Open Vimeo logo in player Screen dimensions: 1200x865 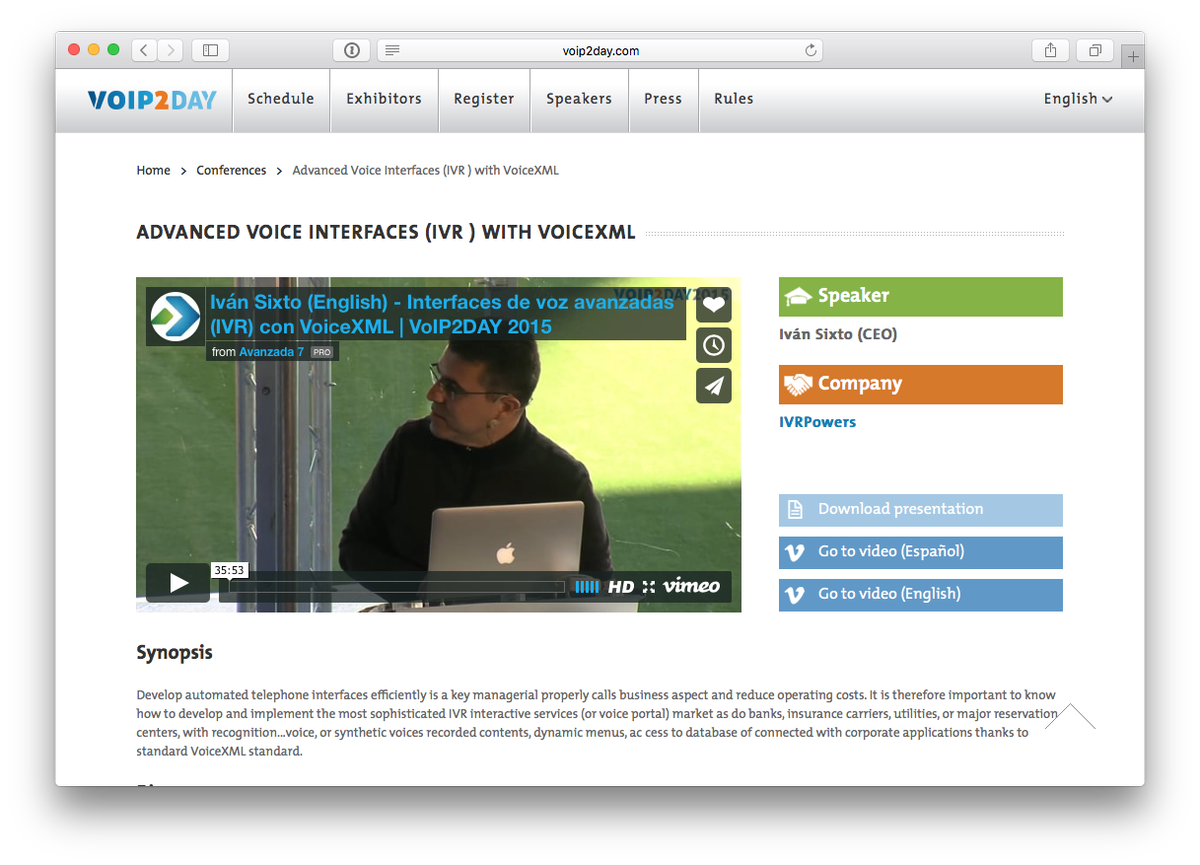pos(691,586)
